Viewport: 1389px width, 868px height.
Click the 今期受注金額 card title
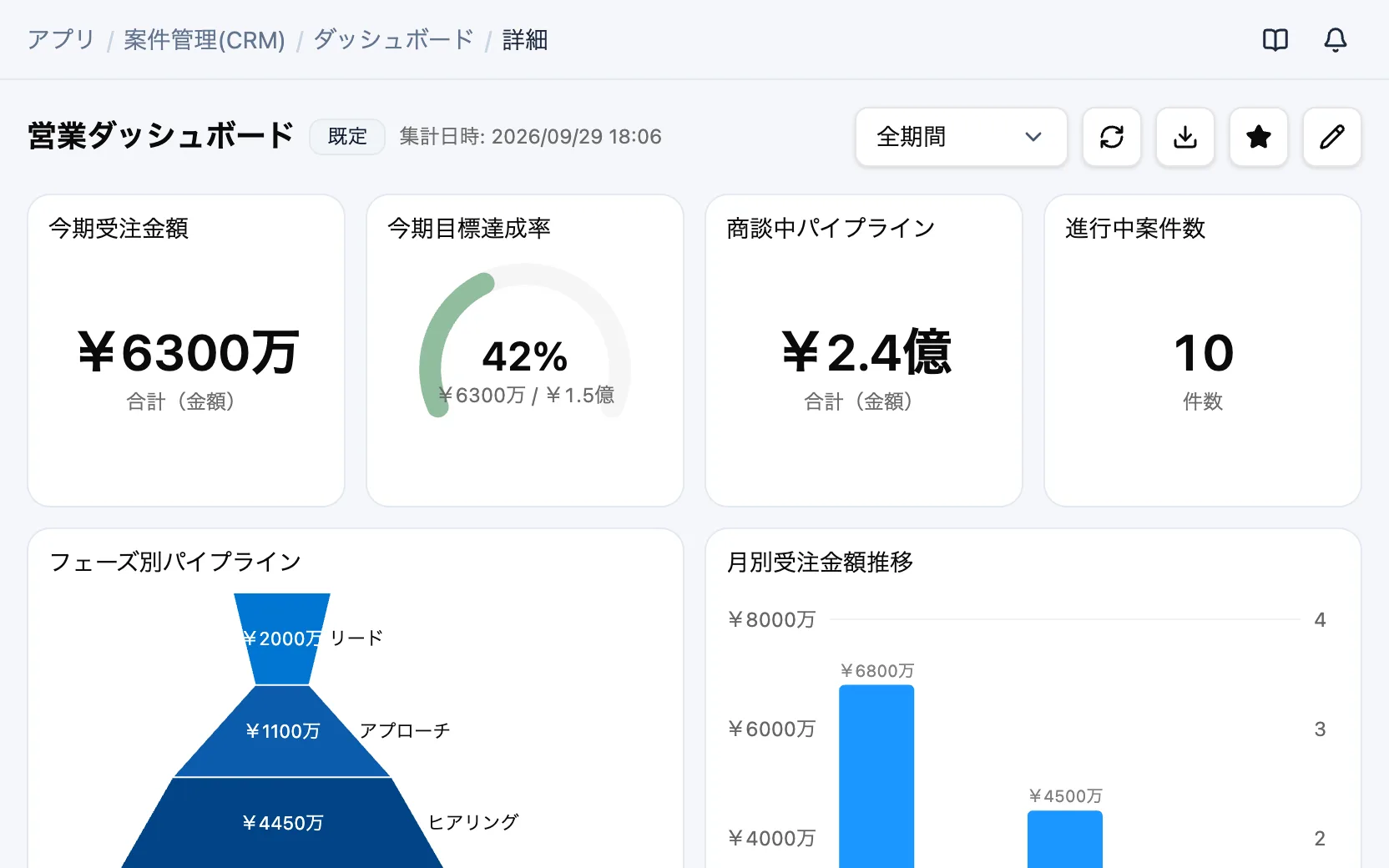coord(119,228)
